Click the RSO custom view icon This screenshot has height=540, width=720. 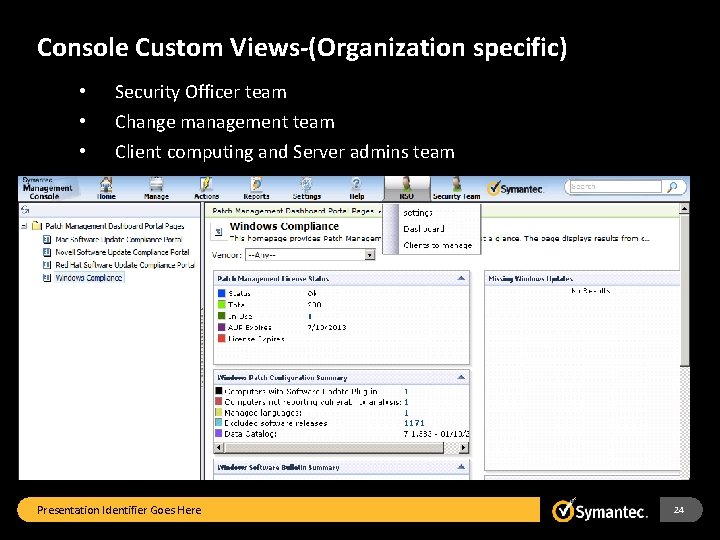(x=407, y=188)
